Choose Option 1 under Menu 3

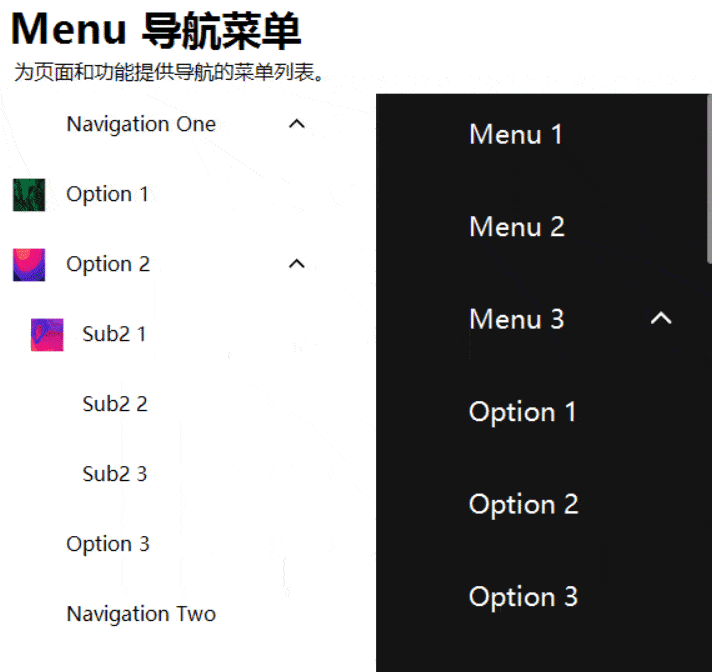523,412
